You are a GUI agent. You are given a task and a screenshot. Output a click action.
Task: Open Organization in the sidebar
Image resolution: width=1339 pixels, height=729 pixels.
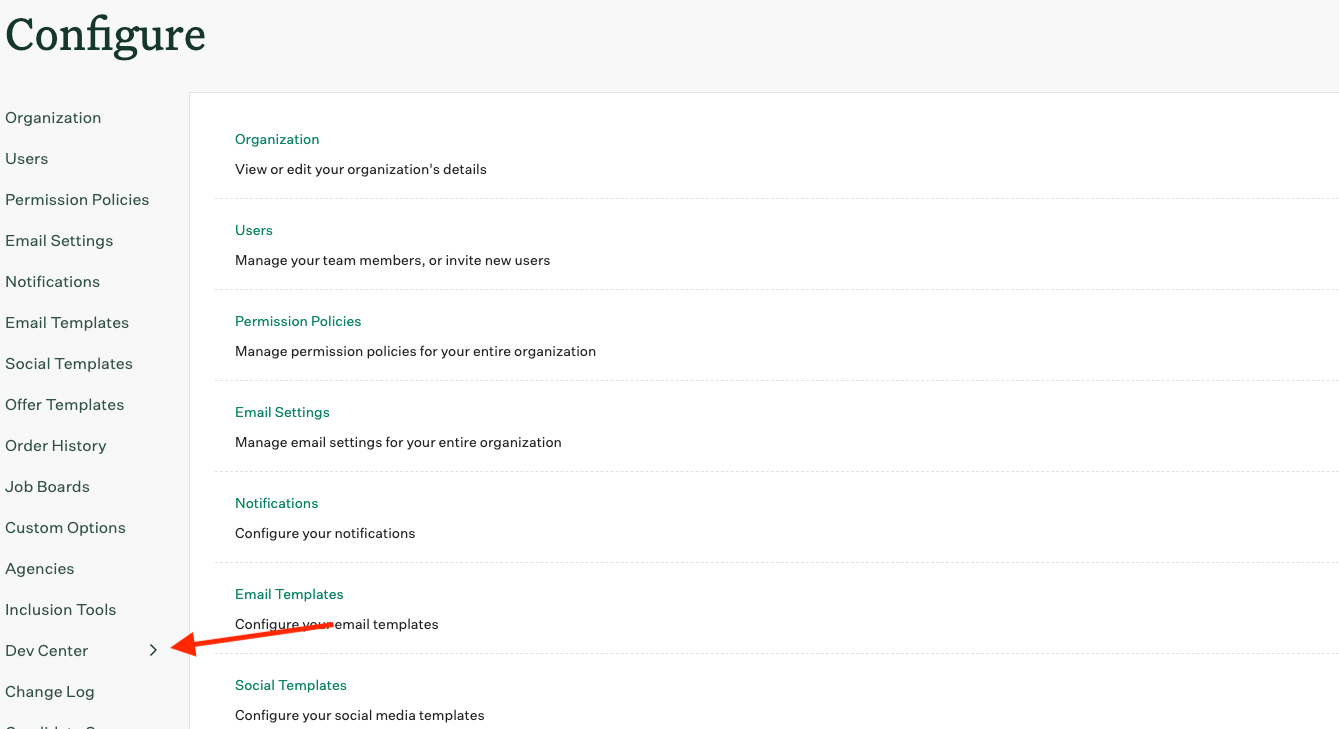tap(53, 118)
